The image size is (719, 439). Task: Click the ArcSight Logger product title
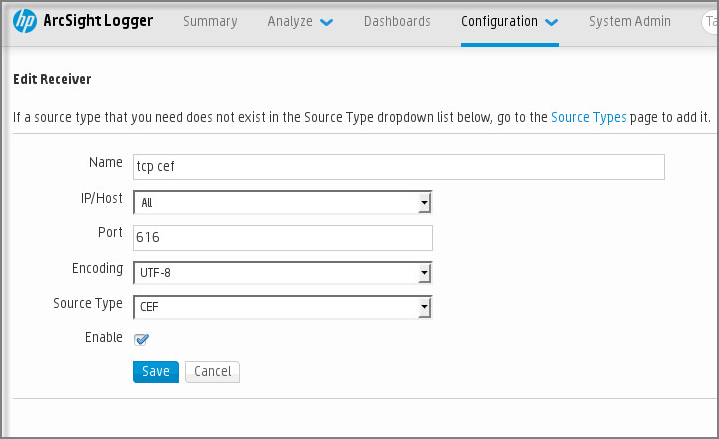pos(98,21)
